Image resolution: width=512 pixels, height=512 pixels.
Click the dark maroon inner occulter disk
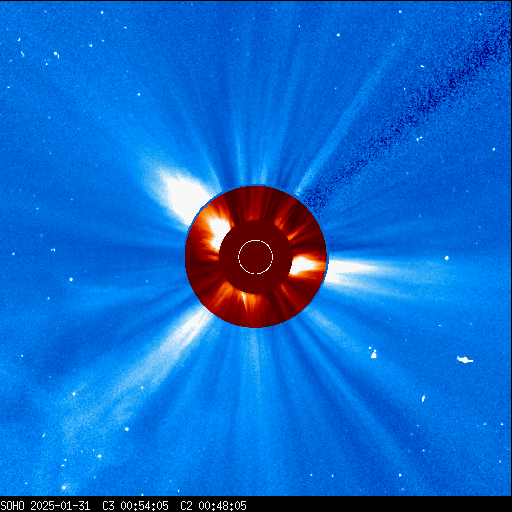[256, 257]
